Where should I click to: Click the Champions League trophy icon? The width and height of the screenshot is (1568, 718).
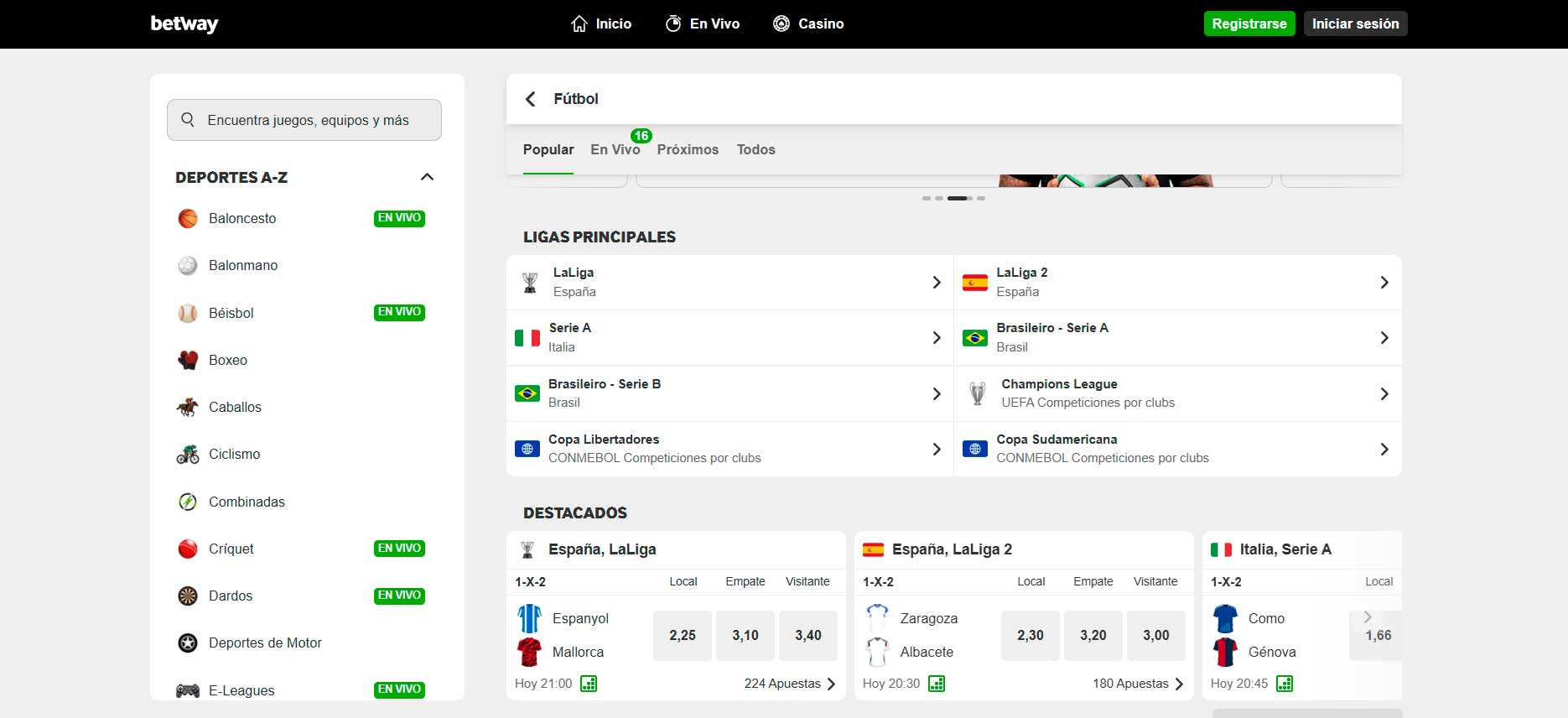coord(978,393)
